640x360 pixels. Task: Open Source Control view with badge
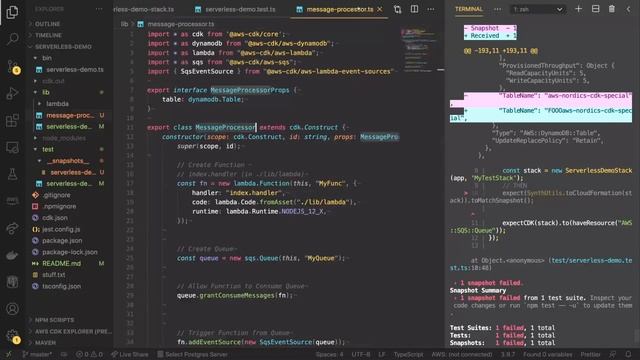[13, 67]
